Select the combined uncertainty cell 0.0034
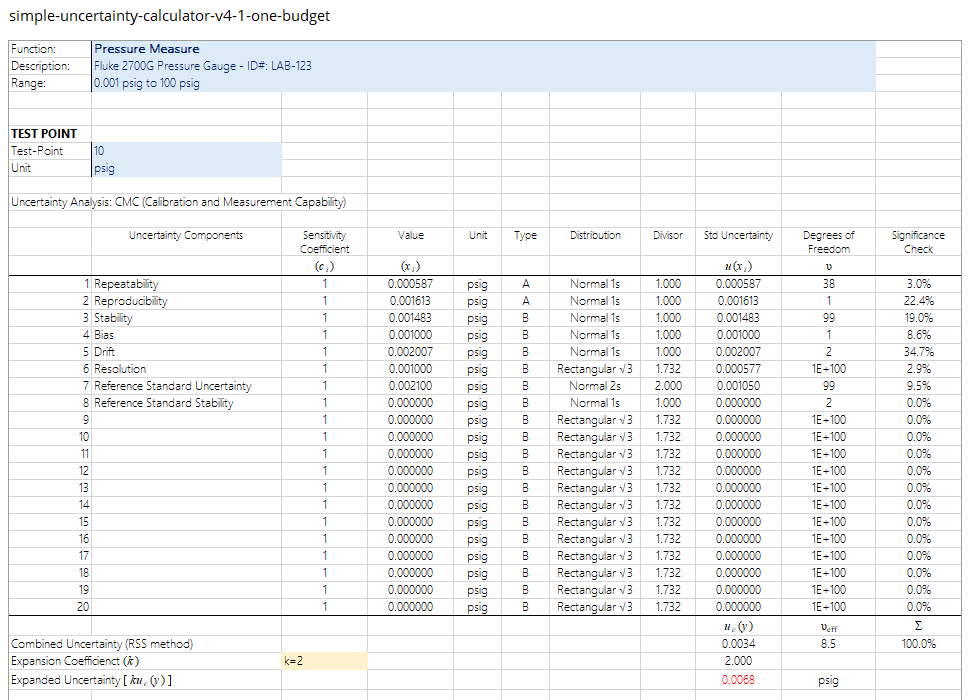 pyautogui.click(x=738, y=644)
